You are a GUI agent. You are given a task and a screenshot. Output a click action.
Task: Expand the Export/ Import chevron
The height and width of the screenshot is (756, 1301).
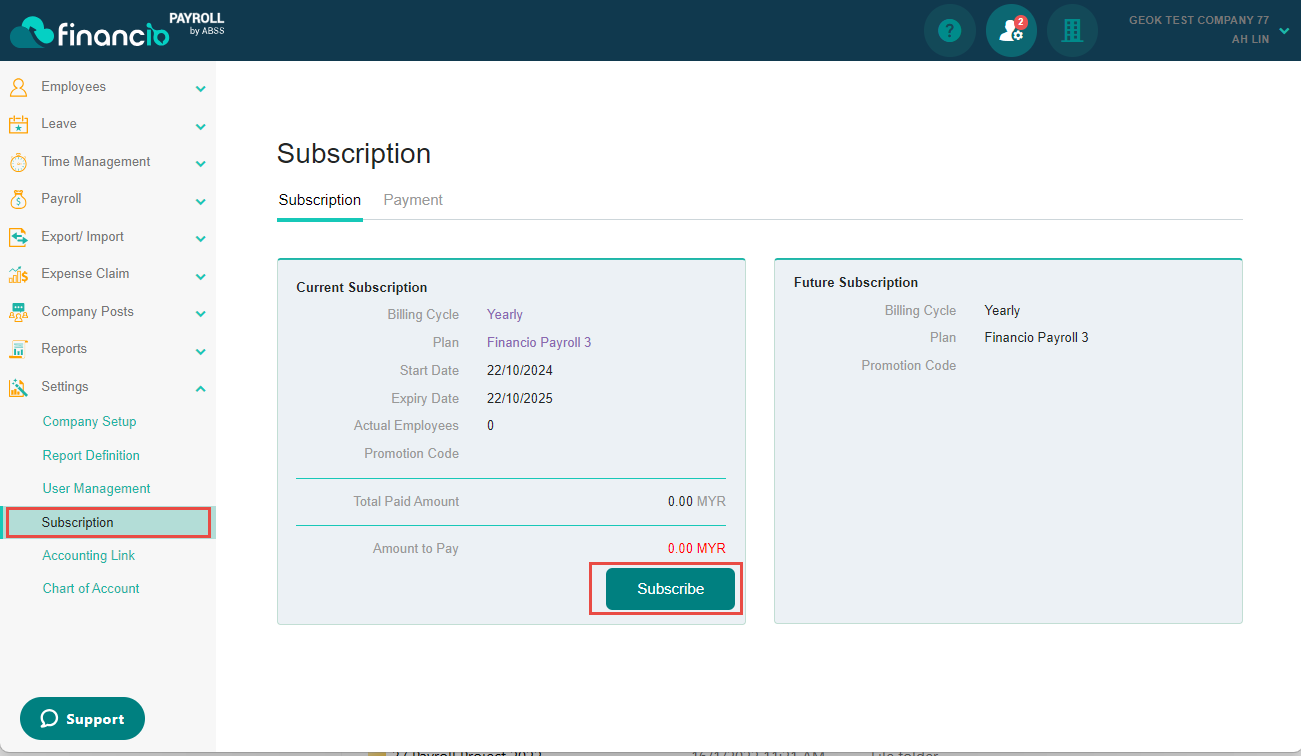point(200,238)
